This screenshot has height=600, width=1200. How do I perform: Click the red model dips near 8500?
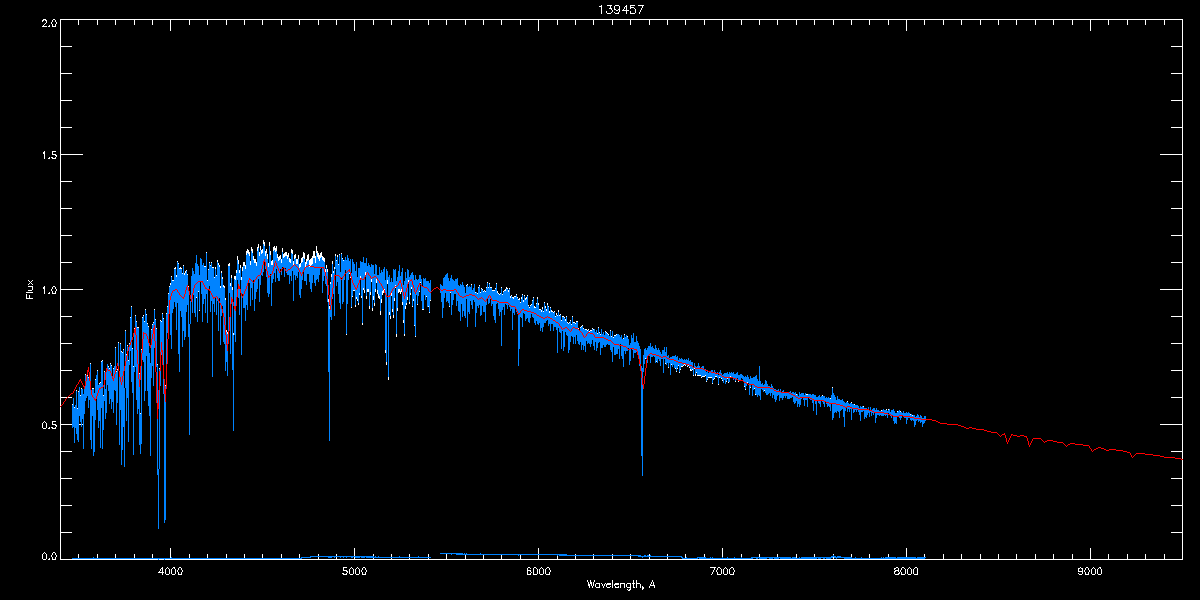tap(1008, 440)
